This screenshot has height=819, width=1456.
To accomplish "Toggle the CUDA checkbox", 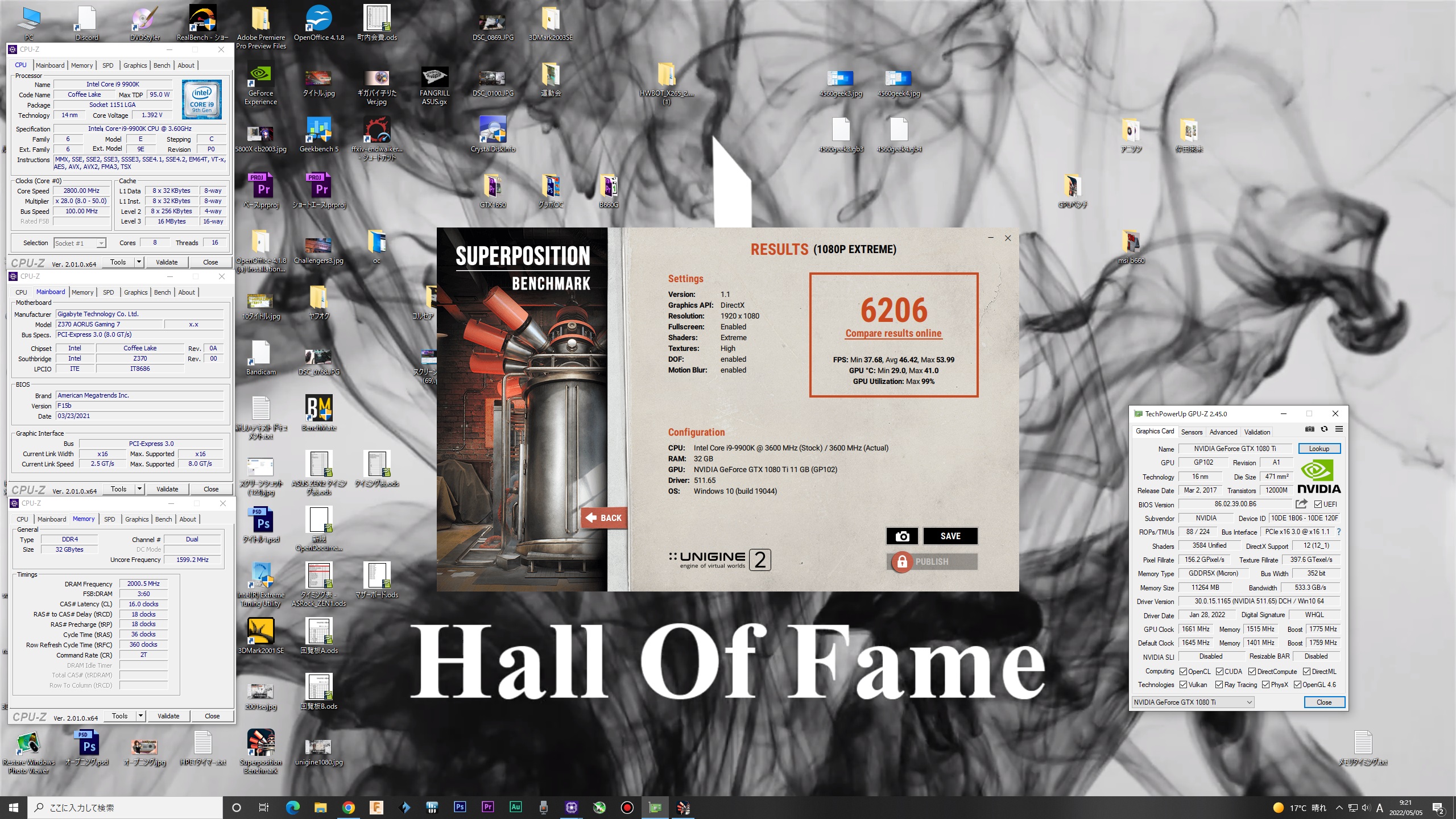I will (x=1219, y=672).
